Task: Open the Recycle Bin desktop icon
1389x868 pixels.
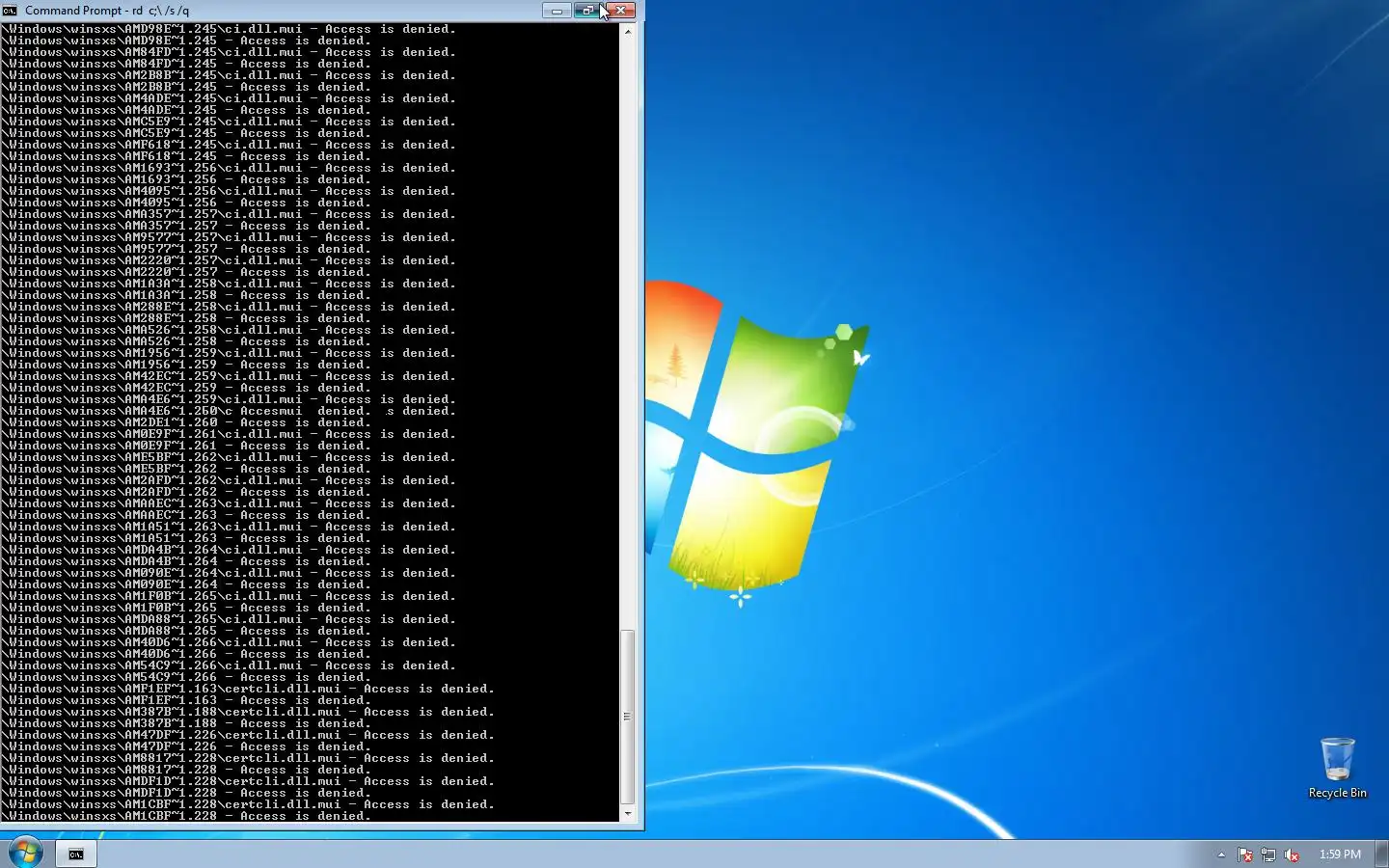Action: click(1337, 768)
